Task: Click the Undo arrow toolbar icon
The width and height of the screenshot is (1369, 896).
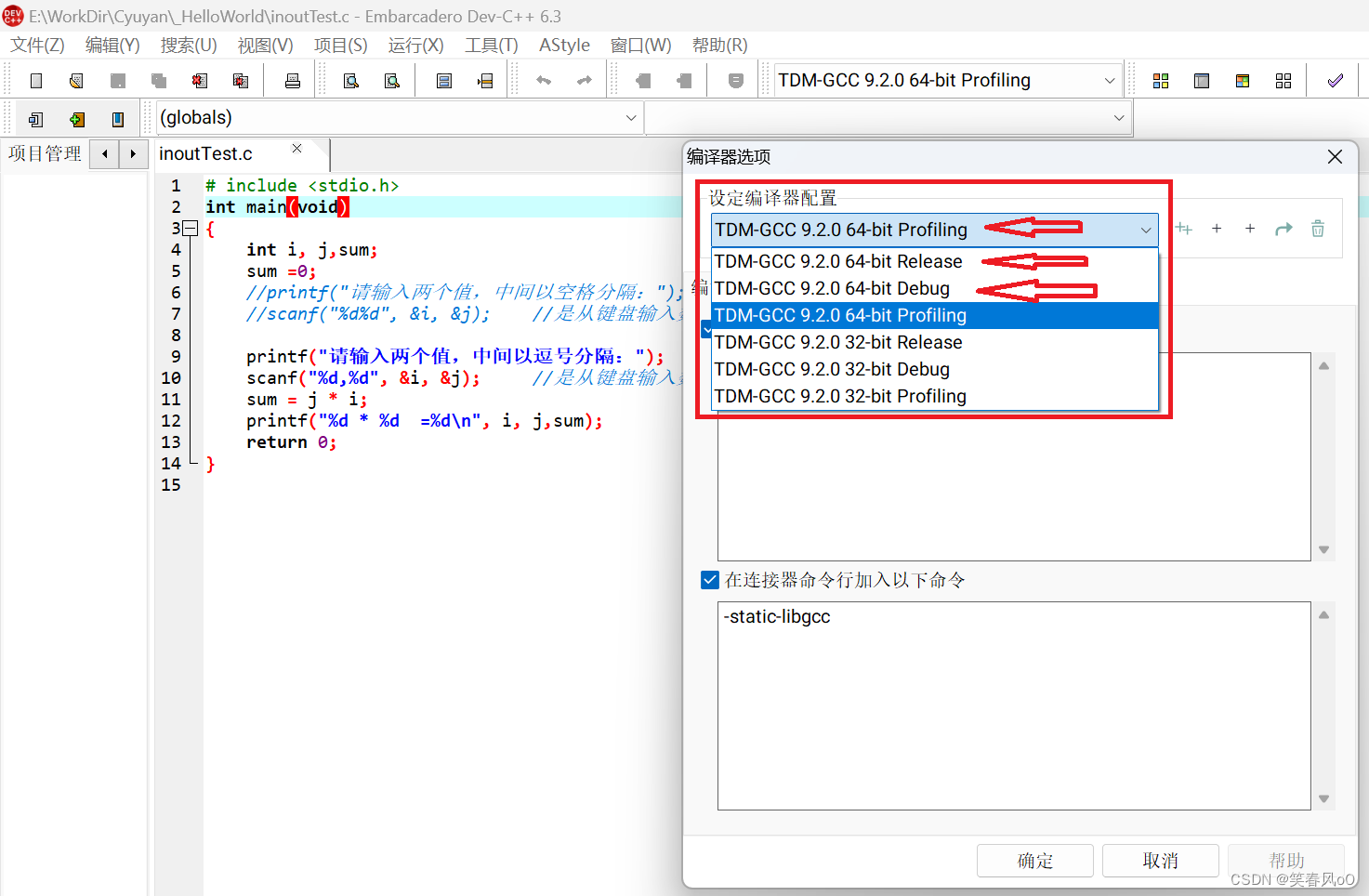Action: [544, 81]
